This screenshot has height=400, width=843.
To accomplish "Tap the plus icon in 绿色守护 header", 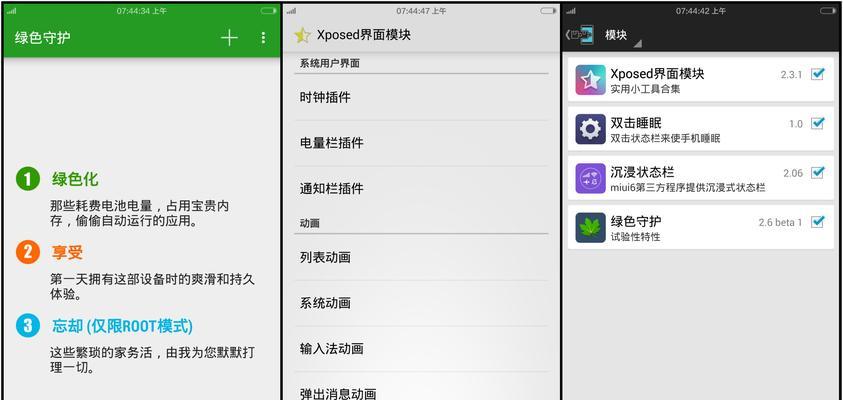I will [229, 37].
